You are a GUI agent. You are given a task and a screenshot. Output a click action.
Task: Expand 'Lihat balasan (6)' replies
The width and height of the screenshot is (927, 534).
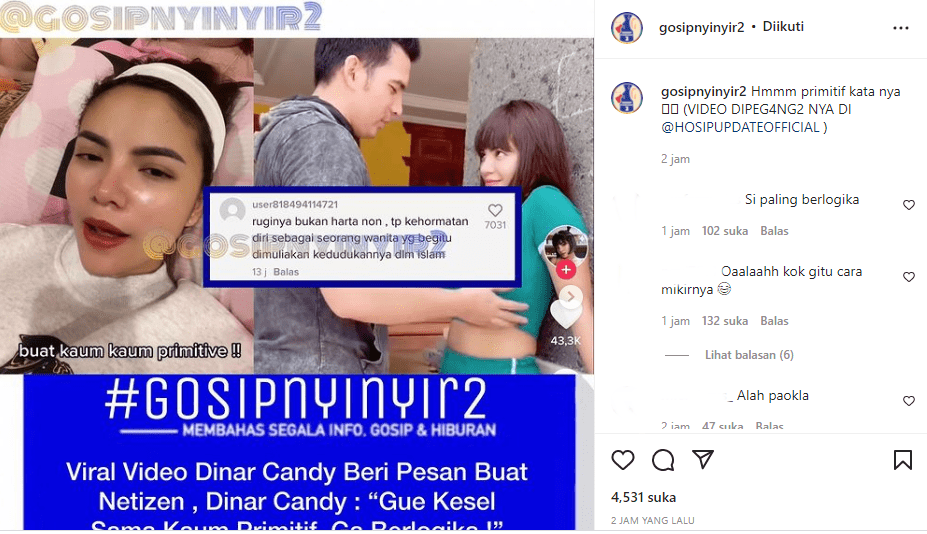tap(749, 355)
